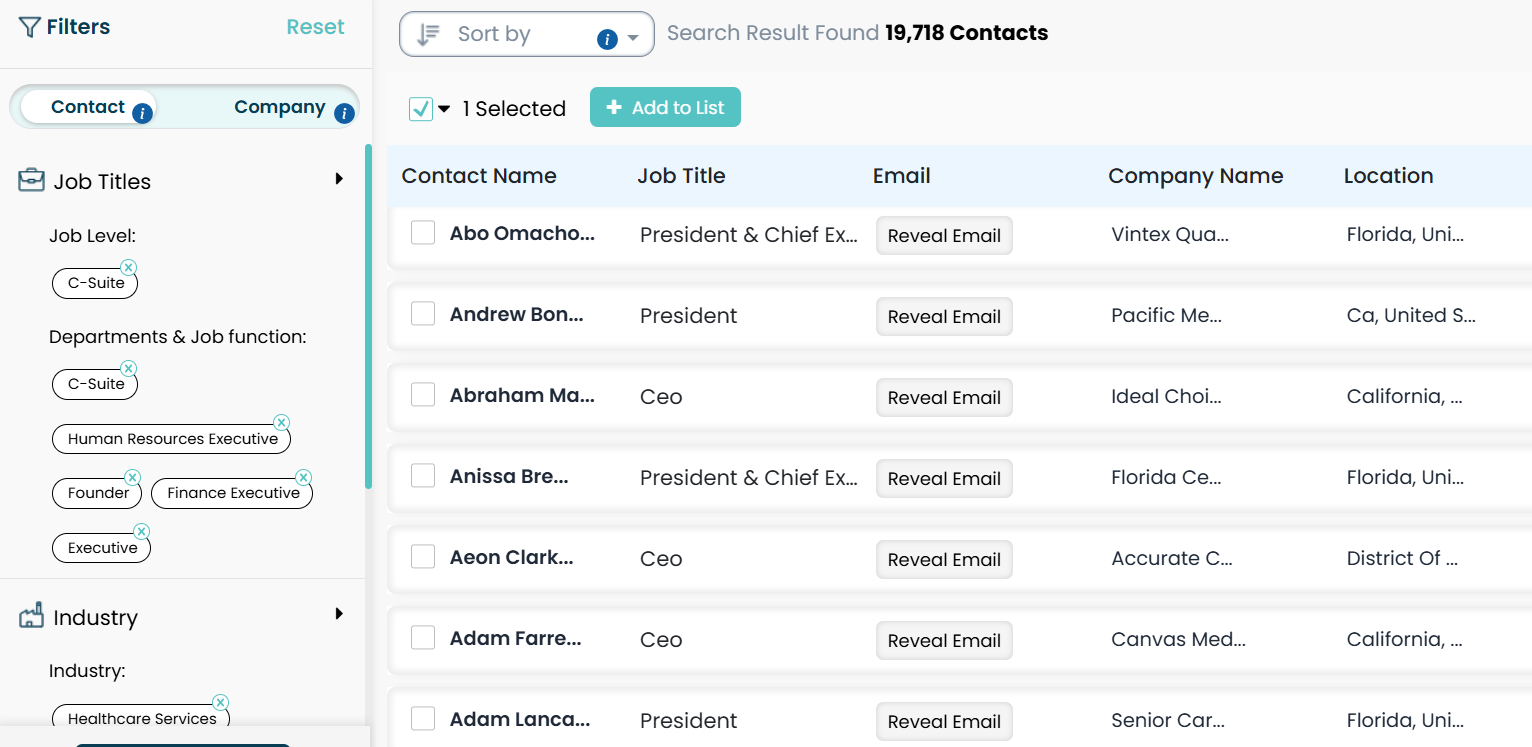
Task: Uncheck the select-all contacts checkbox
Action: 421,109
